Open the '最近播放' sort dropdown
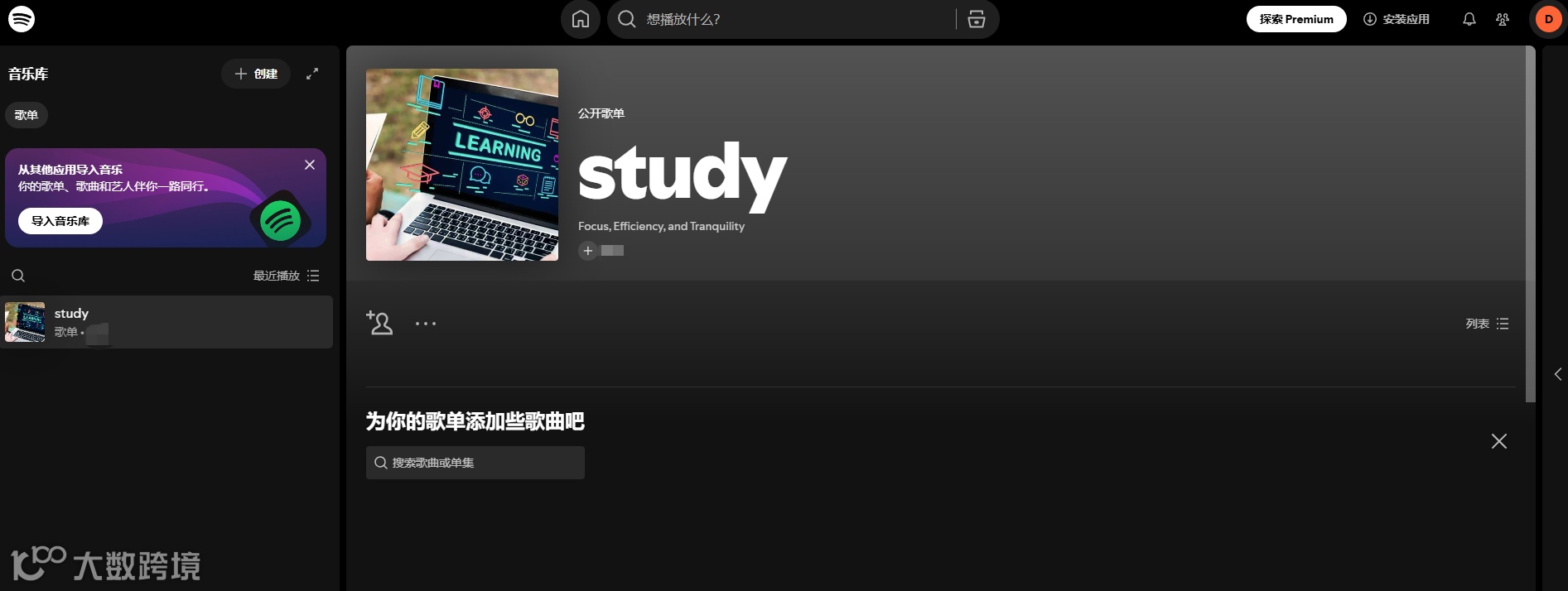 tap(286, 276)
